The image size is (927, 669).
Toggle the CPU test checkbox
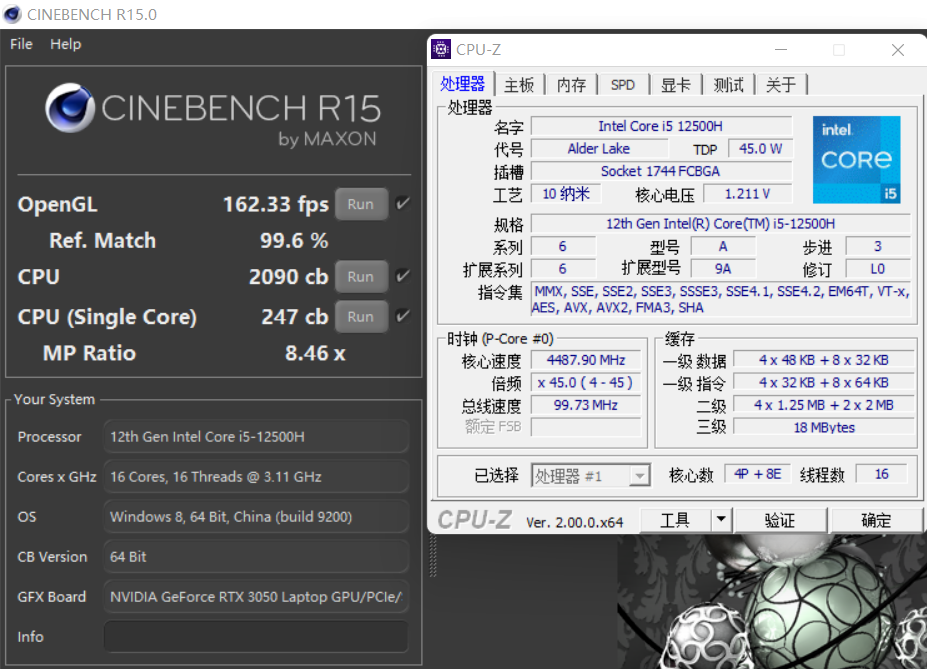point(403,276)
